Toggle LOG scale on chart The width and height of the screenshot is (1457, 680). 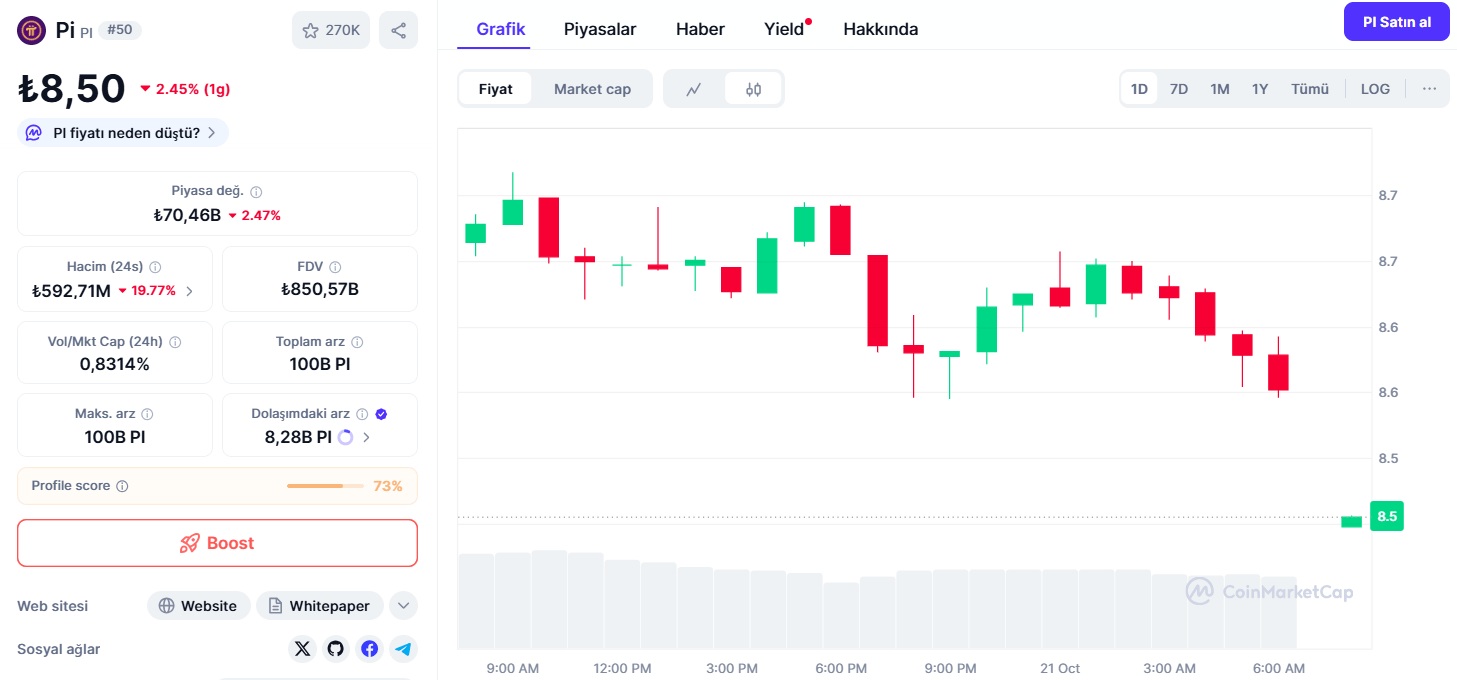1375,89
